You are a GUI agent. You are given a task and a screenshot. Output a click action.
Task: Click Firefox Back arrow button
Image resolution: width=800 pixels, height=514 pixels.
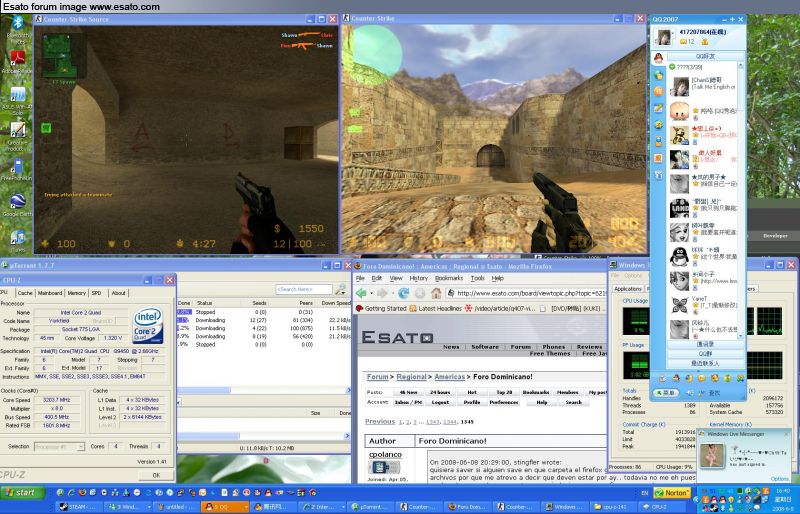[x=362, y=293]
